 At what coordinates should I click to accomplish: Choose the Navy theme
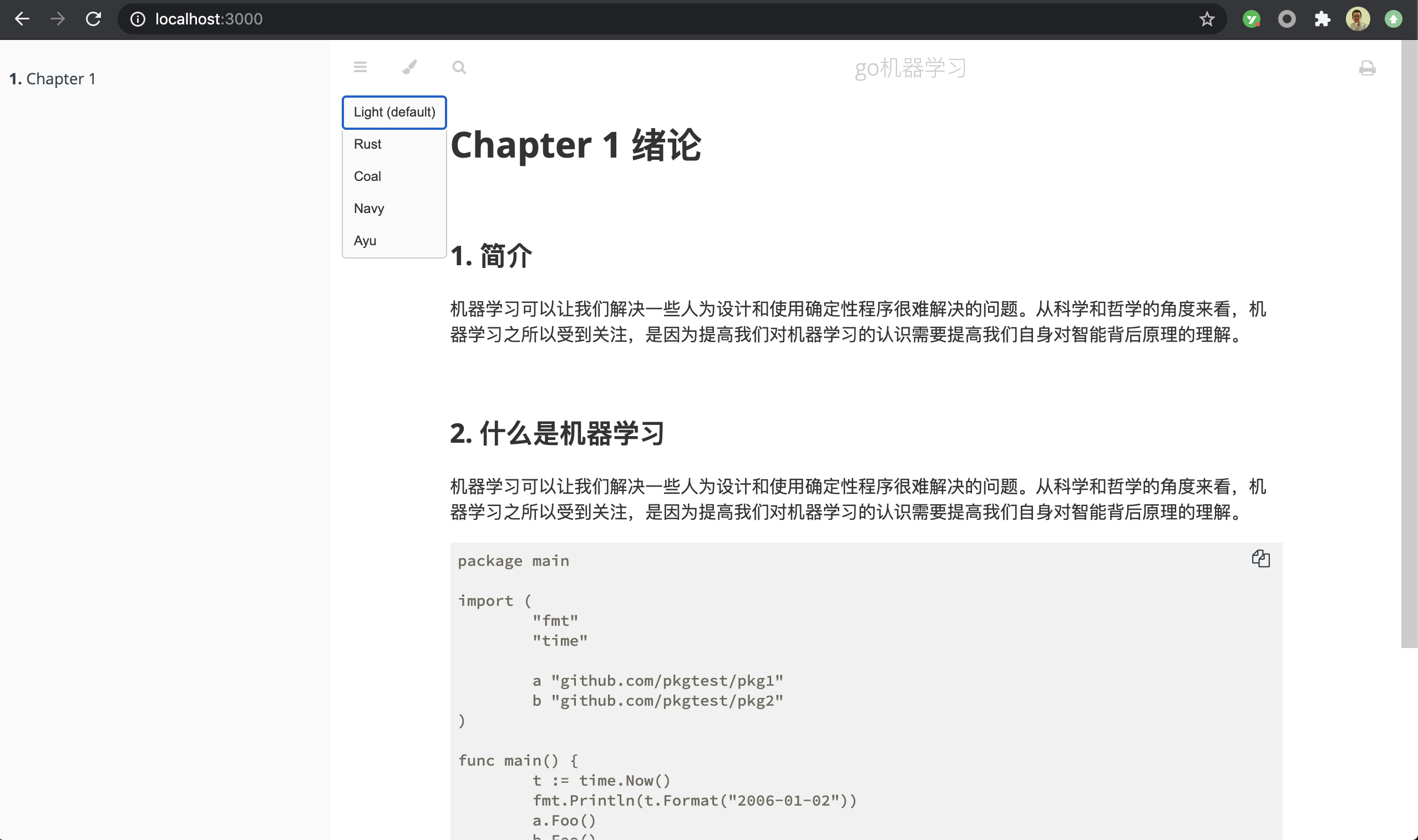(394, 209)
